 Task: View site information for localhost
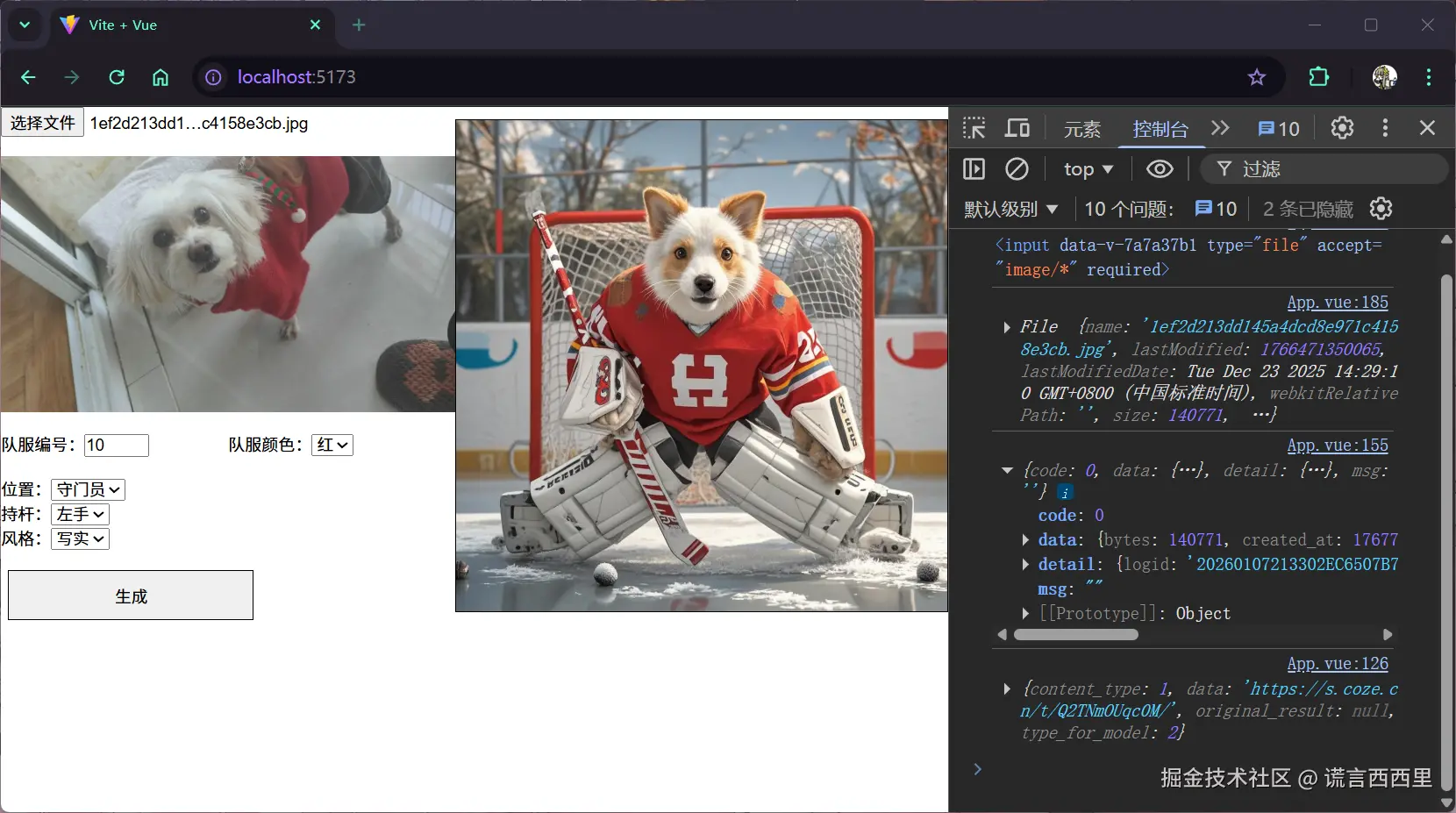[213, 77]
